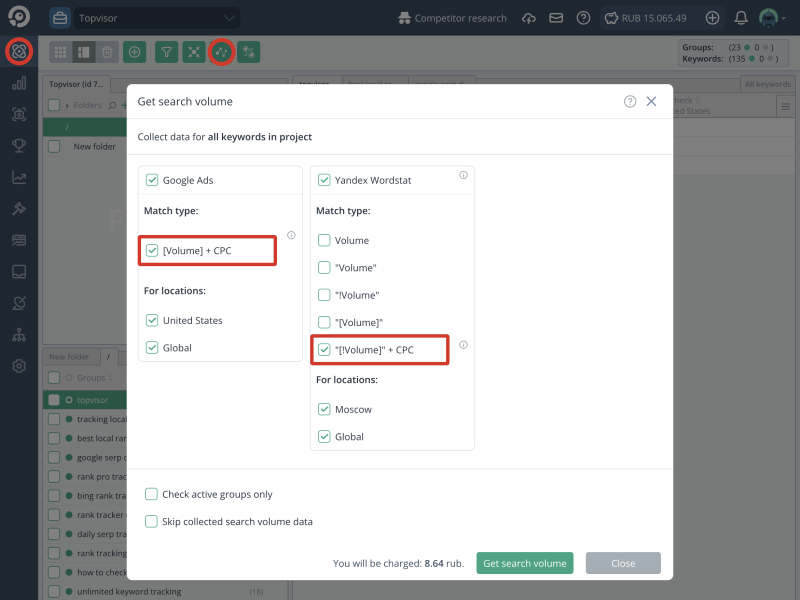Check the Skip collected search volume data option
The image size is (800, 600).
tap(151, 521)
